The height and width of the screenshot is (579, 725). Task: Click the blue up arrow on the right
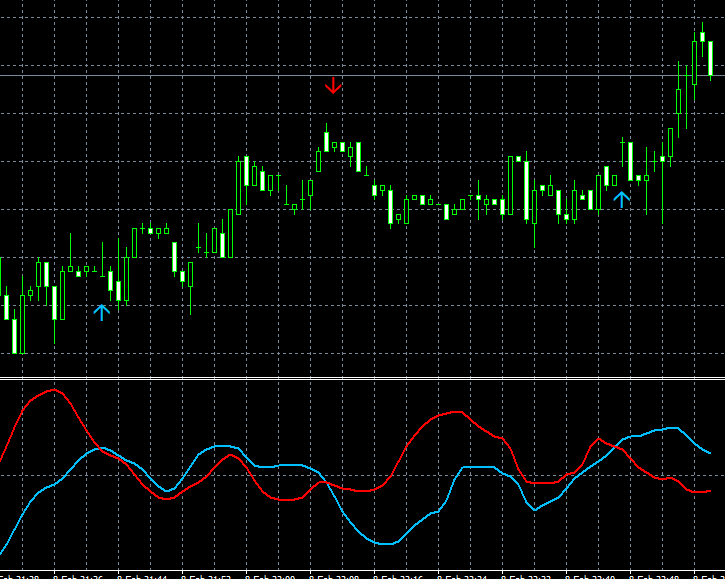[622, 199]
